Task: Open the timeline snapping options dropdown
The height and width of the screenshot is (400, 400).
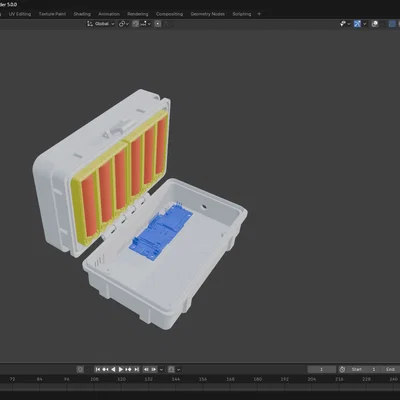Action: coord(179,369)
